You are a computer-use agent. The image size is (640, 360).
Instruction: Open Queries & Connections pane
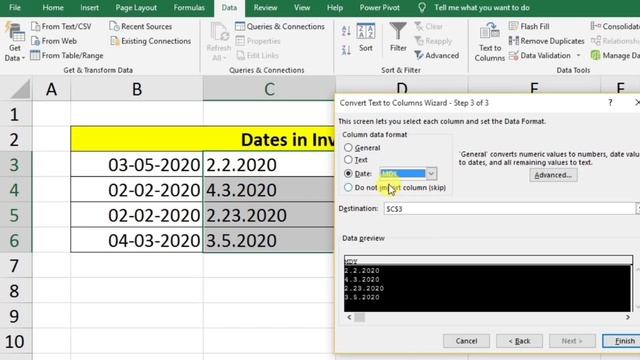[x=280, y=27]
